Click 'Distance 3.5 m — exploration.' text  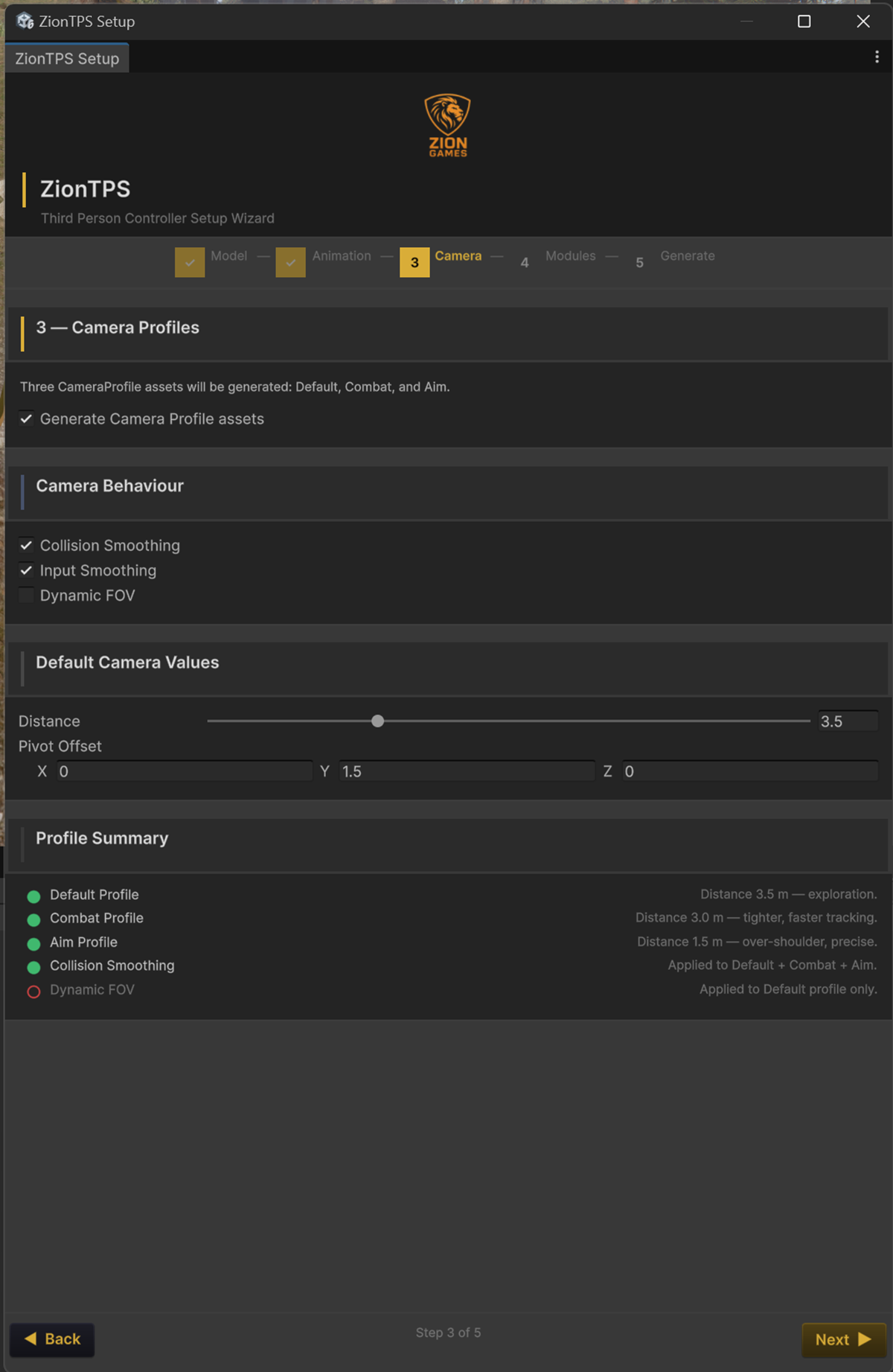(x=788, y=894)
